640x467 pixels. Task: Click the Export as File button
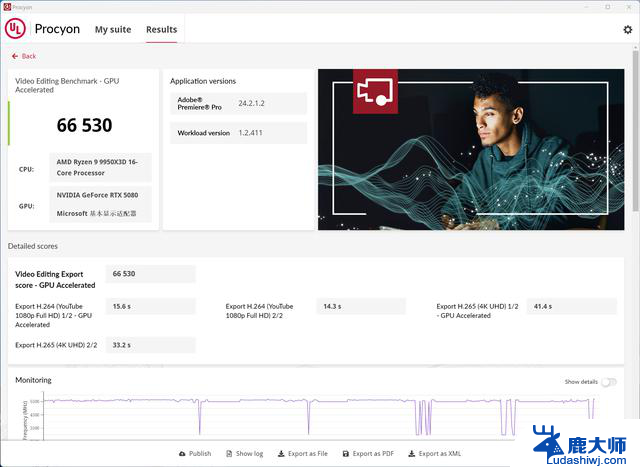303,454
